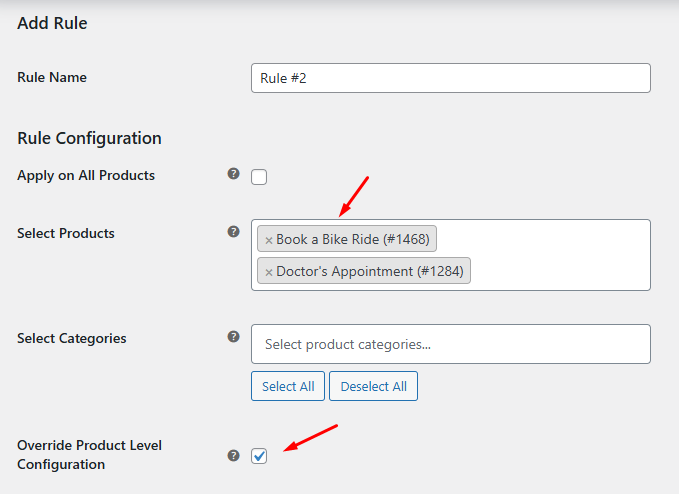This screenshot has width=679, height=494.
Task: Open the Select product categories dropdown
Action: [450, 344]
